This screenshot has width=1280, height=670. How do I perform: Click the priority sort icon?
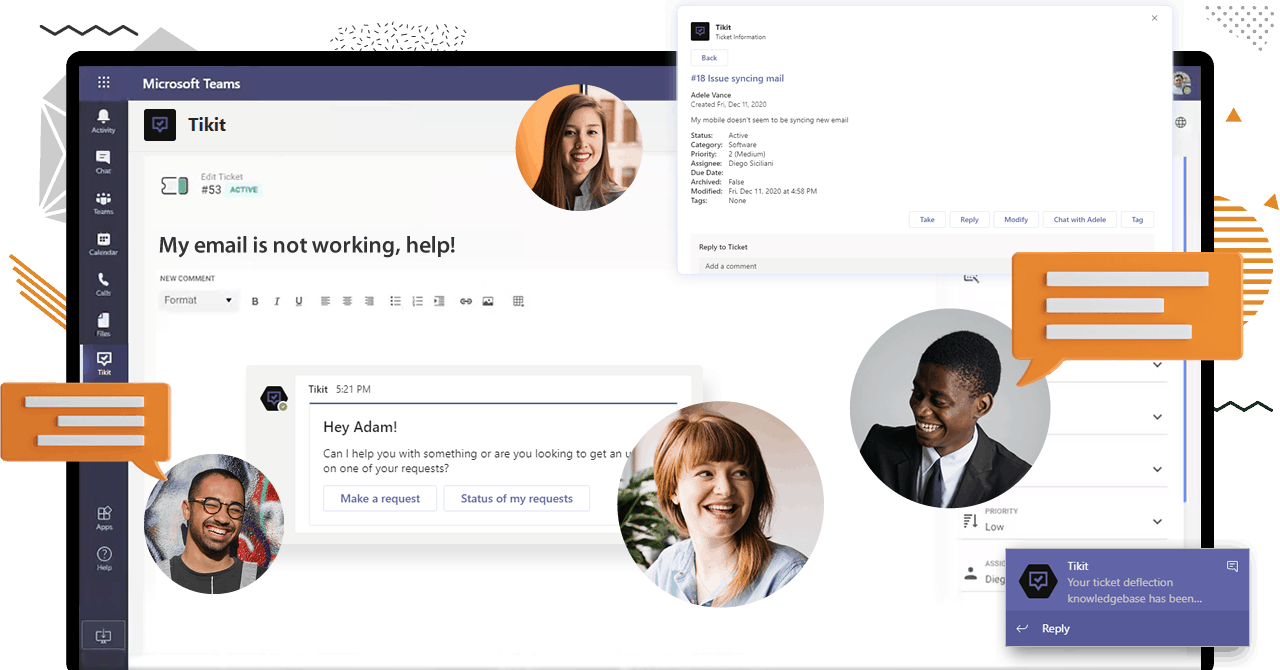pyautogui.click(x=970, y=521)
